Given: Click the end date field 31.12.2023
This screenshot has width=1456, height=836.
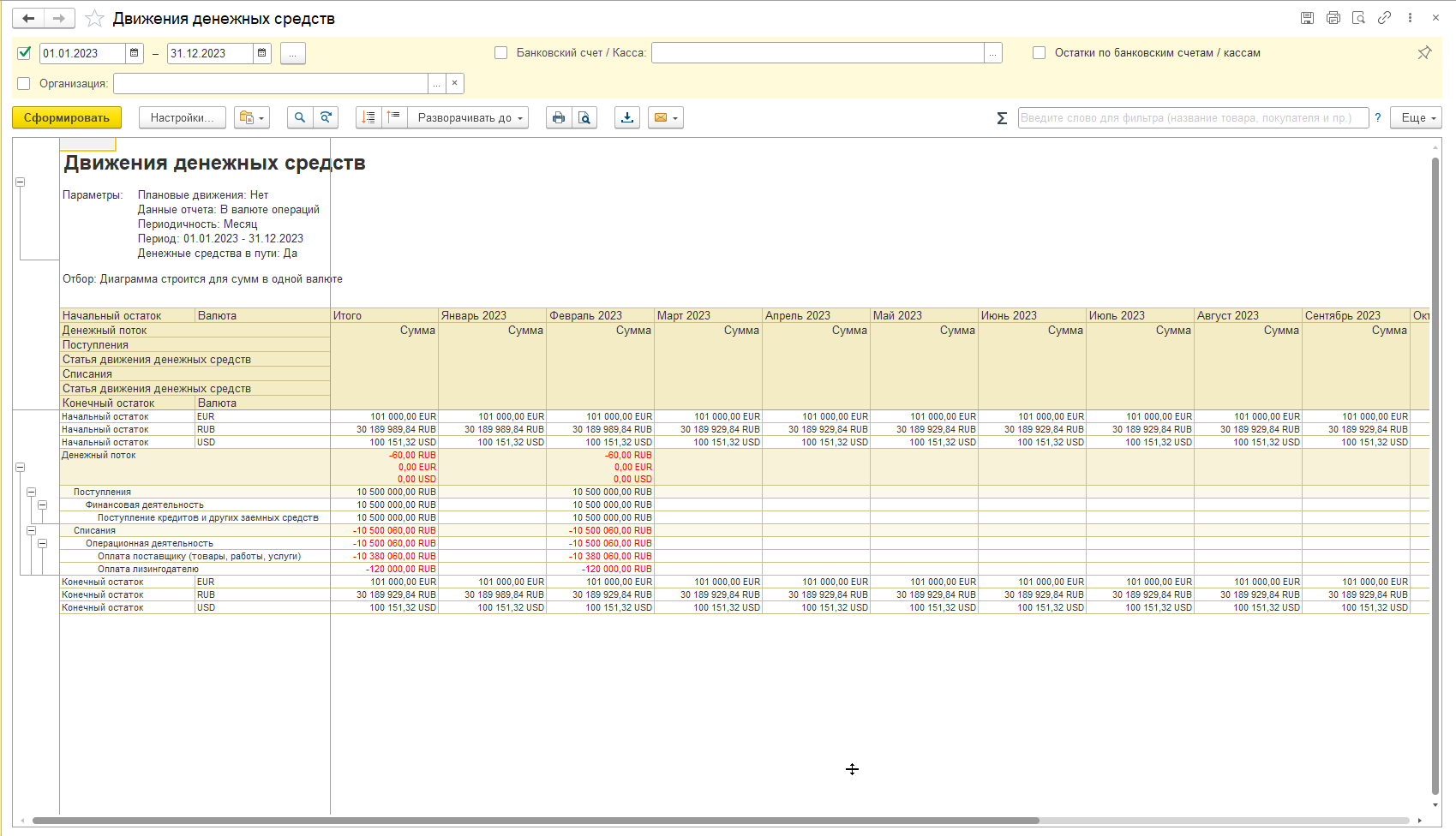Looking at the screenshot, I should pos(210,53).
